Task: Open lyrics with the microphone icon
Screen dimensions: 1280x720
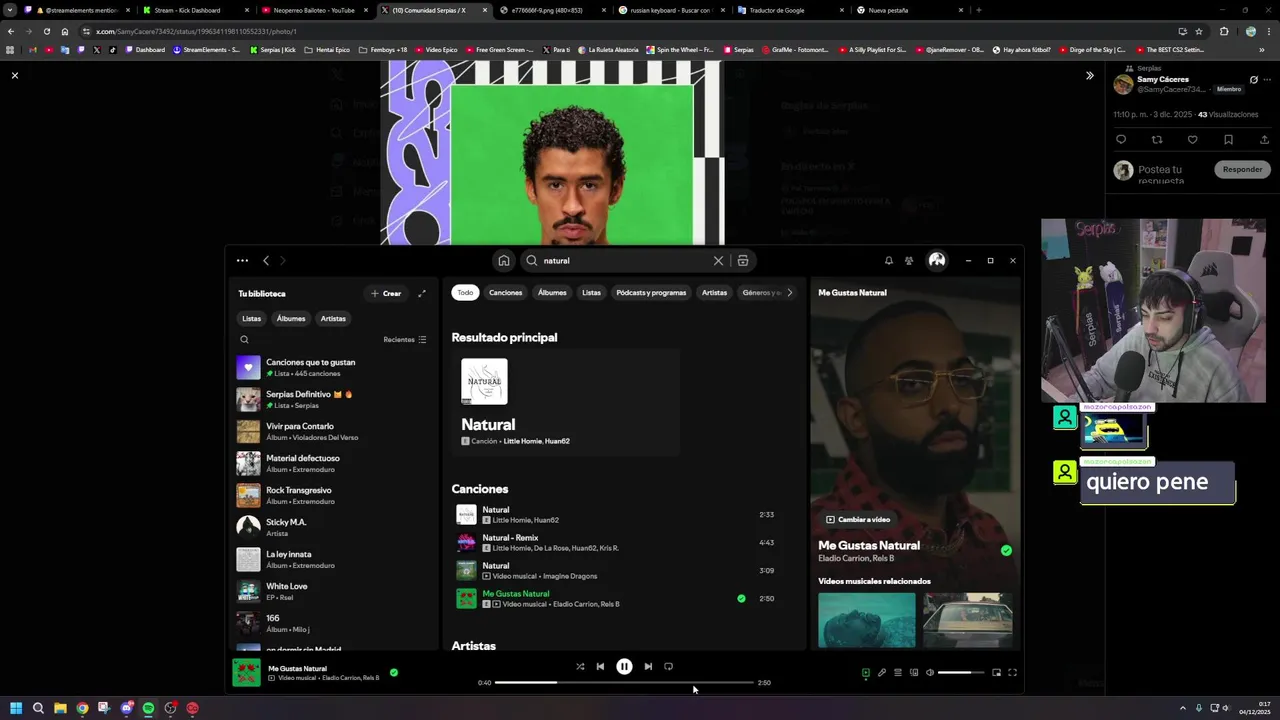Action: (882, 673)
